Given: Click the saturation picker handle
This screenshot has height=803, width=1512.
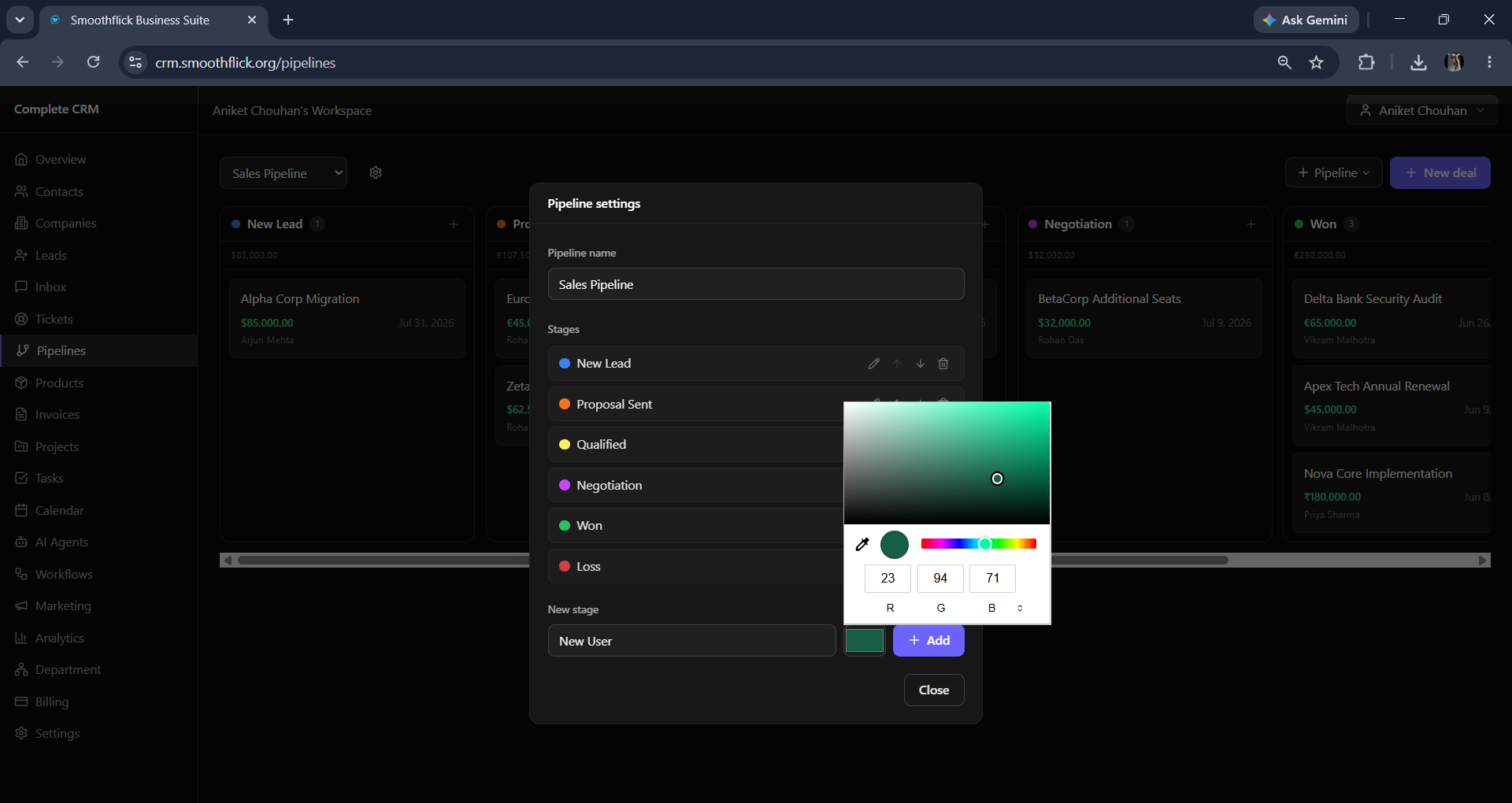Looking at the screenshot, I should [997, 479].
